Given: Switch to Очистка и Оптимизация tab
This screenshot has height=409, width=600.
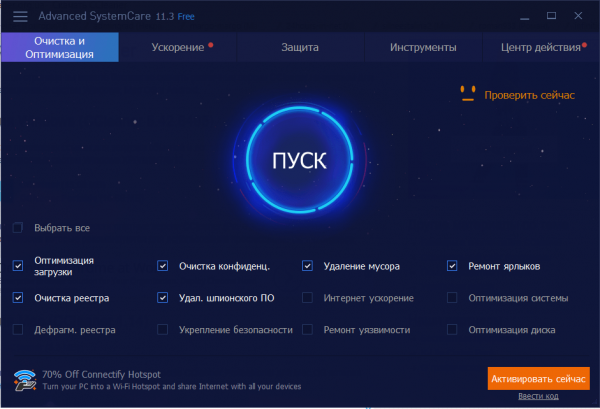Looking at the screenshot, I should [x=60, y=47].
